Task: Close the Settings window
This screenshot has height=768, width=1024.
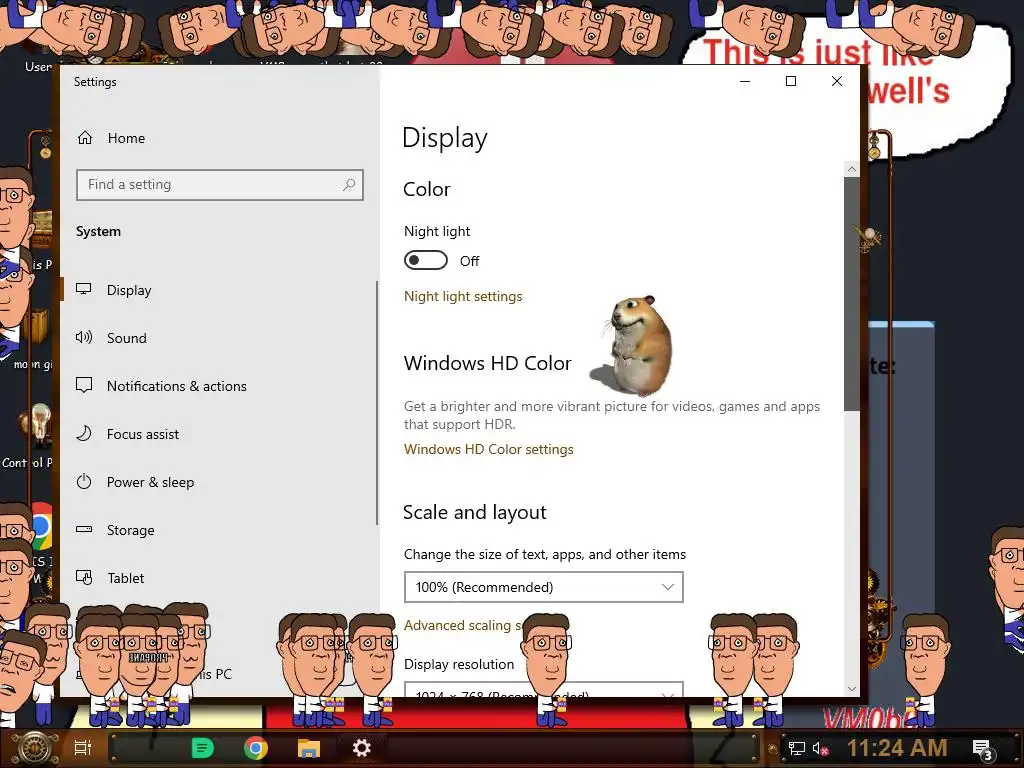Action: 837,81
